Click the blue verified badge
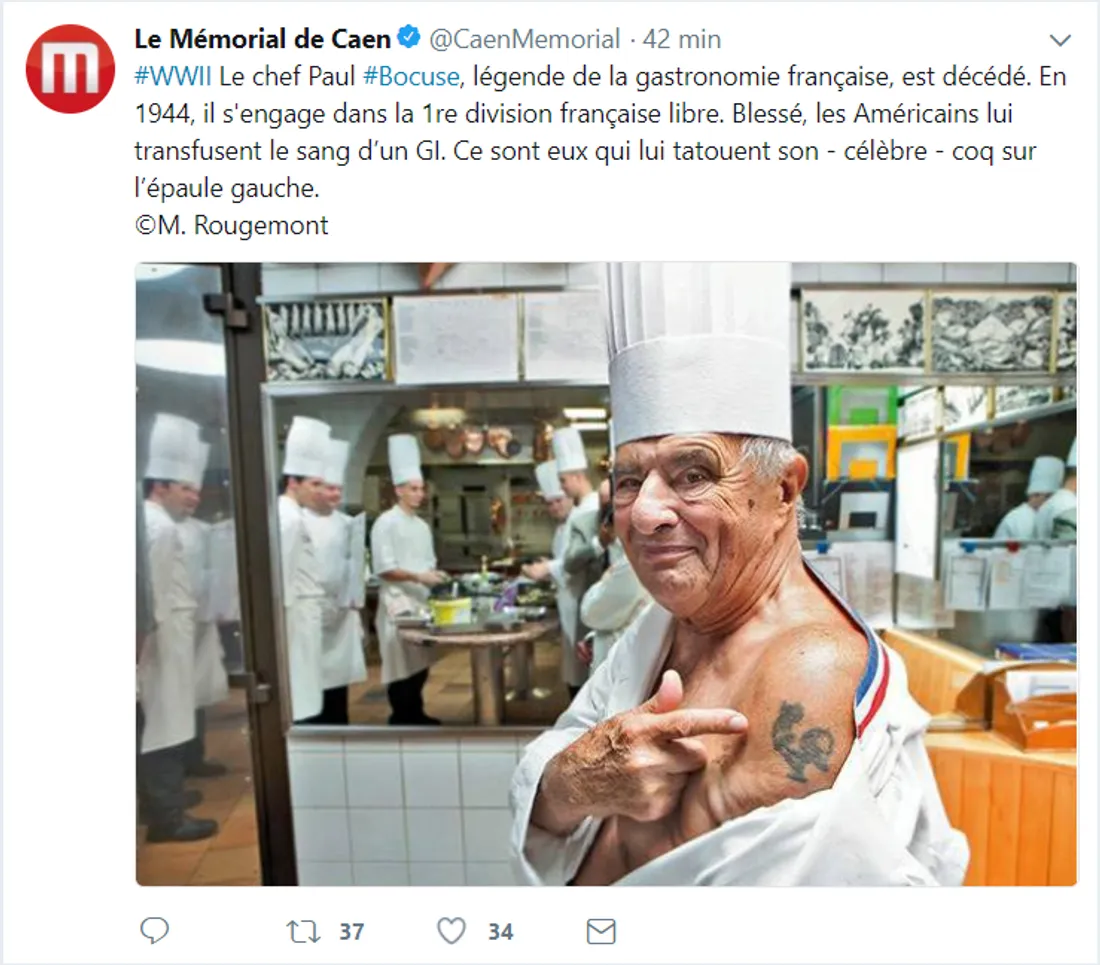Viewport: 1100px width, 965px height. [409, 37]
